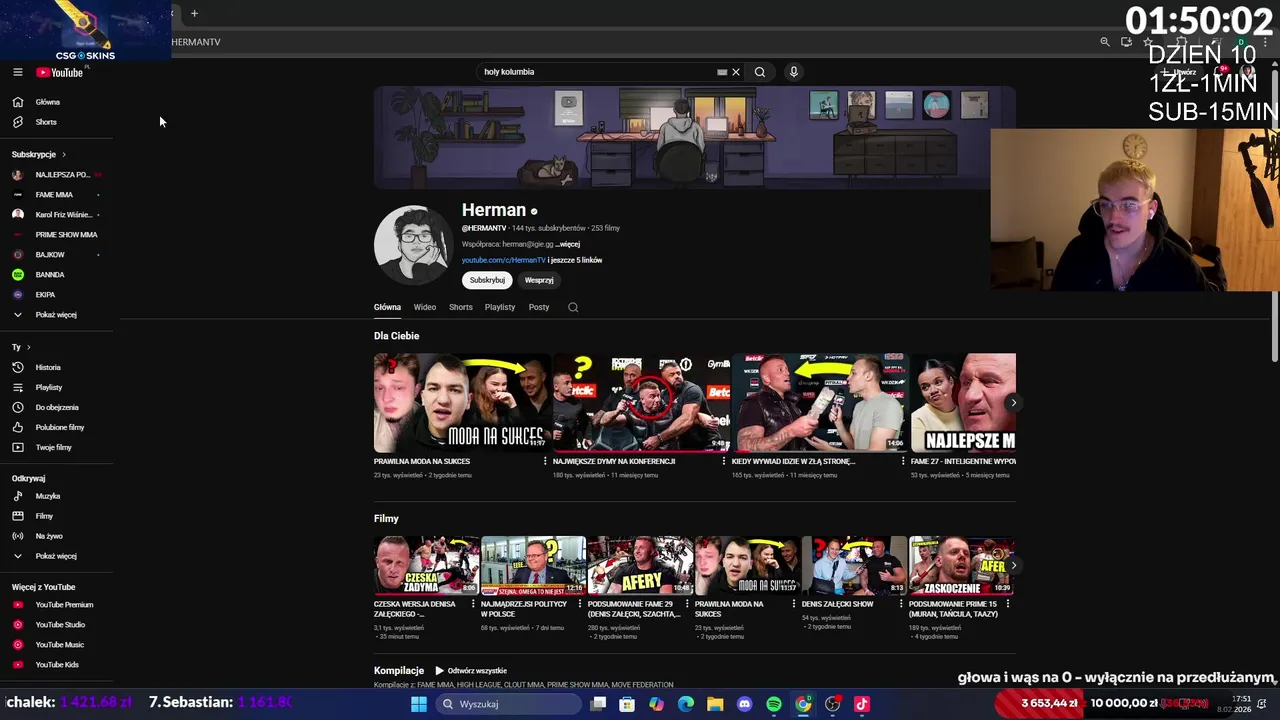Play the AFERY Fame 29 summary thumbnail
Viewport: 1280px width, 720px height.
pyautogui.click(x=640, y=566)
